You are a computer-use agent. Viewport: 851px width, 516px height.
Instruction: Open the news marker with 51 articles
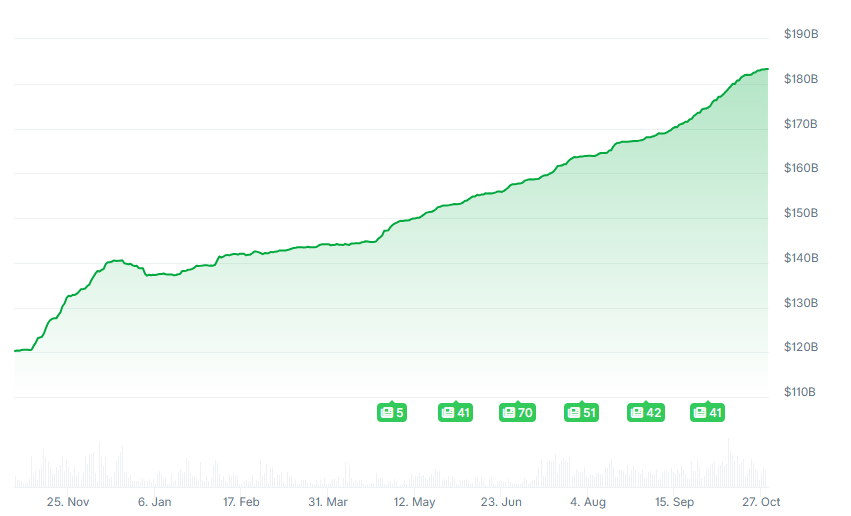click(x=581, y=412)
